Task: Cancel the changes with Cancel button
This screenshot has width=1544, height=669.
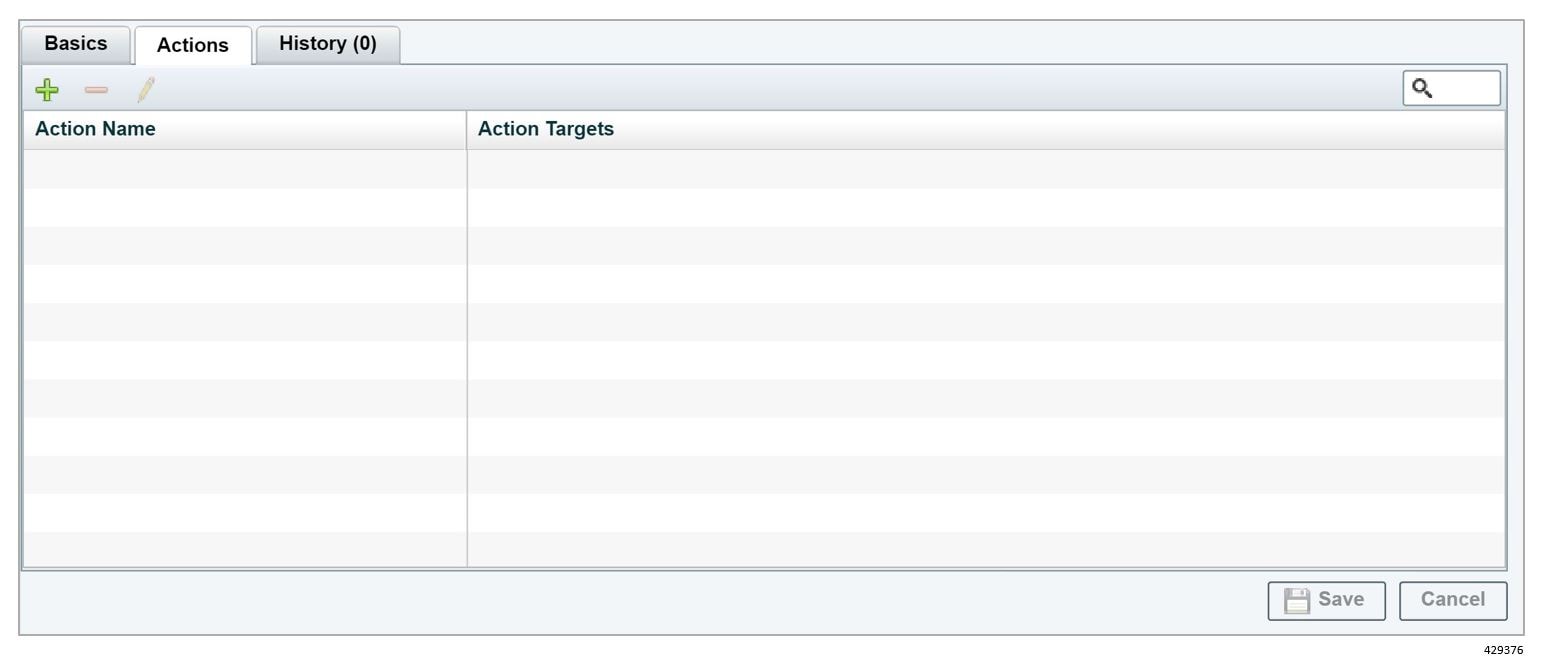Action: [1452, 600]
